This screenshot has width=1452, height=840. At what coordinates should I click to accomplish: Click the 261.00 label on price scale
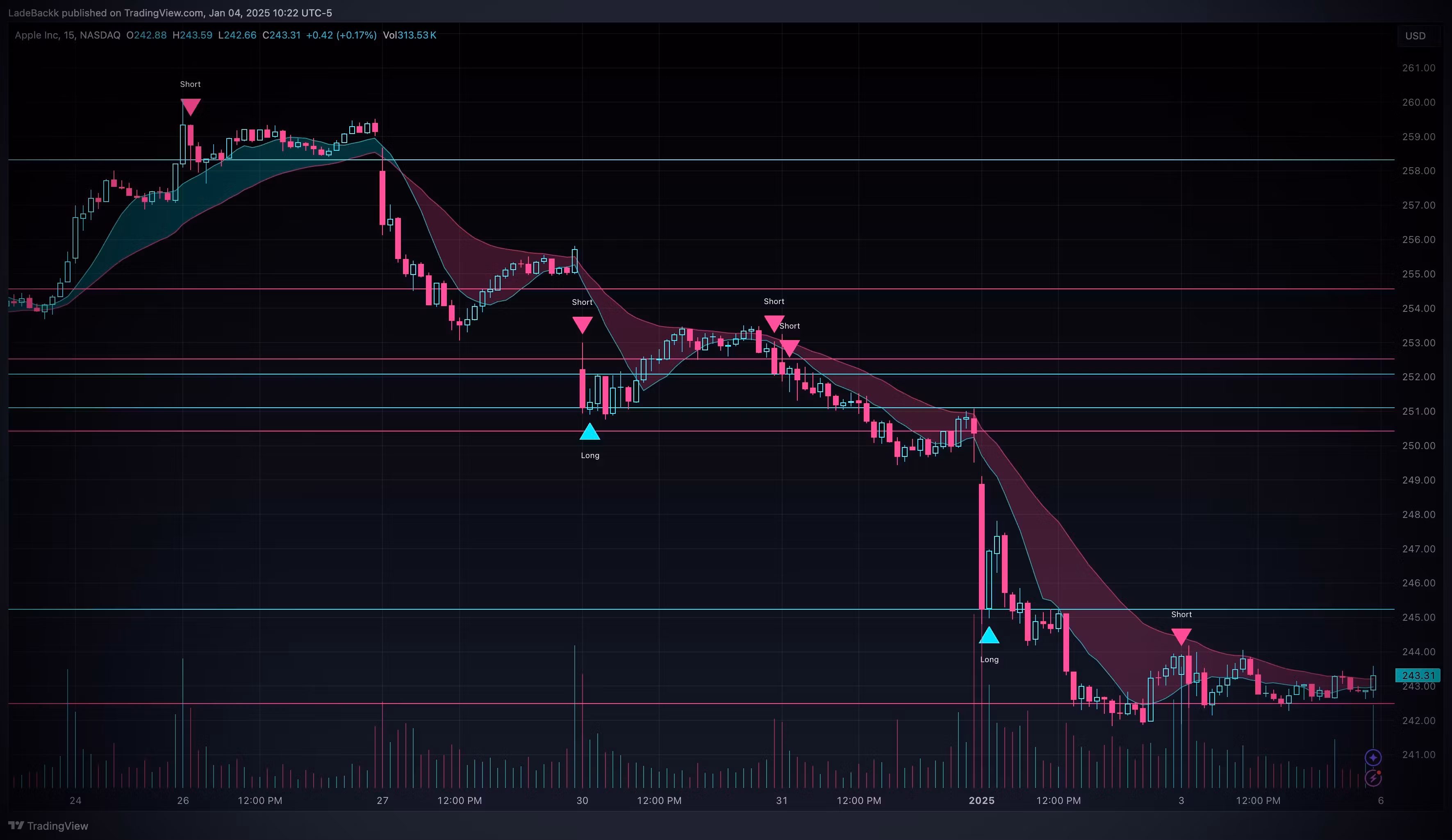(x=1418, y=68)
